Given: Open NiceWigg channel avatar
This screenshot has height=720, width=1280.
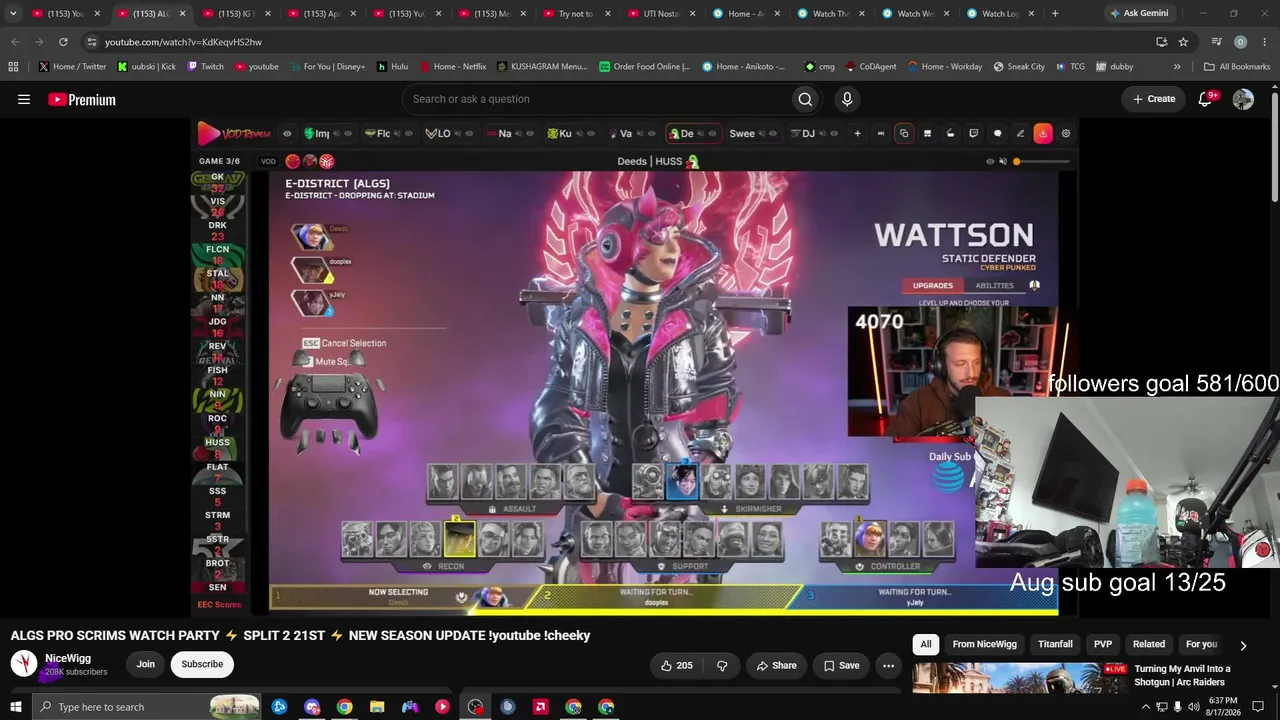Looking at the screenshot, I should point(24,664).
